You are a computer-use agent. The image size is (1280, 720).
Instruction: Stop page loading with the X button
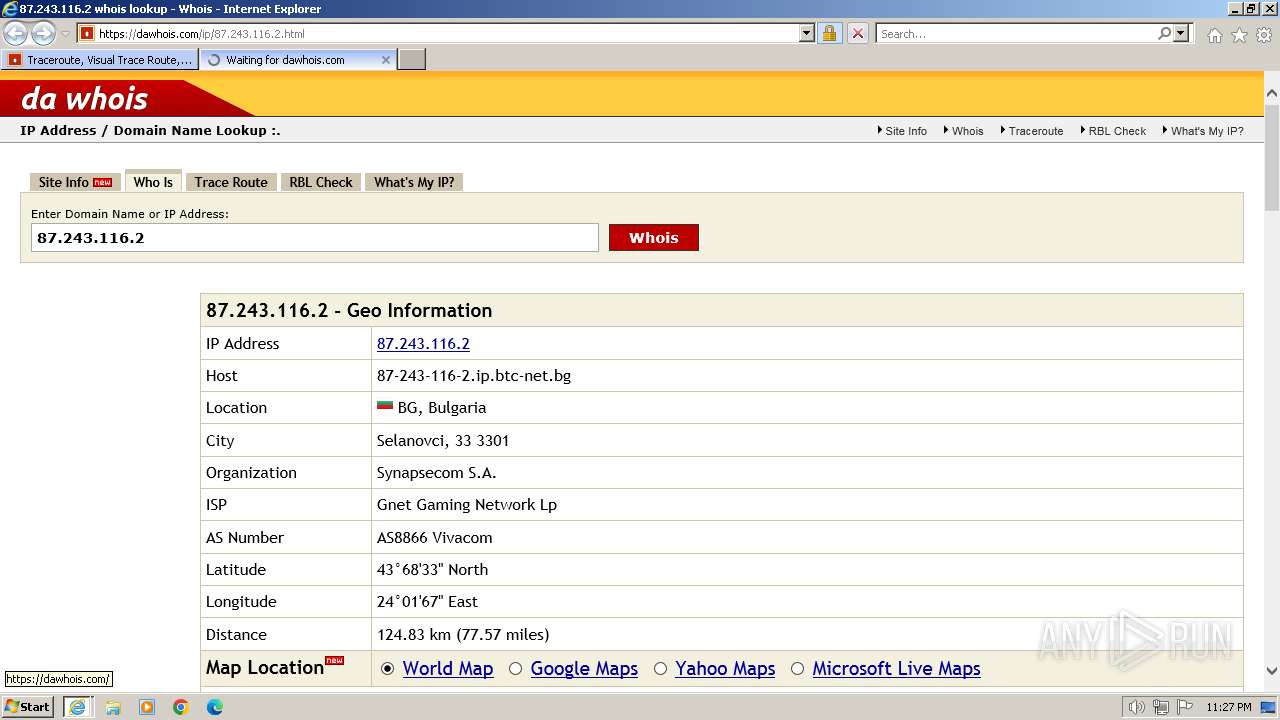point(857,33)
